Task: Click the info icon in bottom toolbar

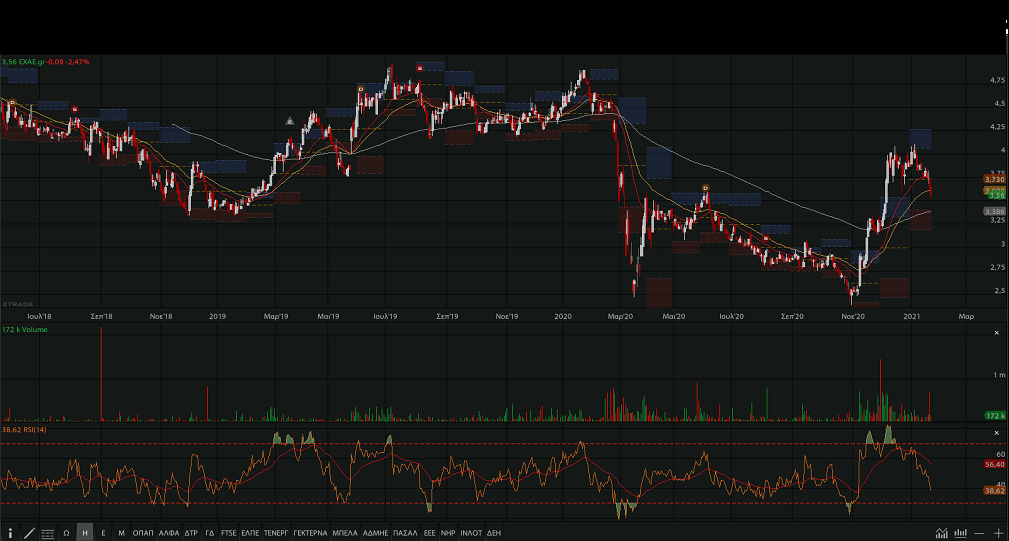Action: pyautogui.click(x=11, y=533)
